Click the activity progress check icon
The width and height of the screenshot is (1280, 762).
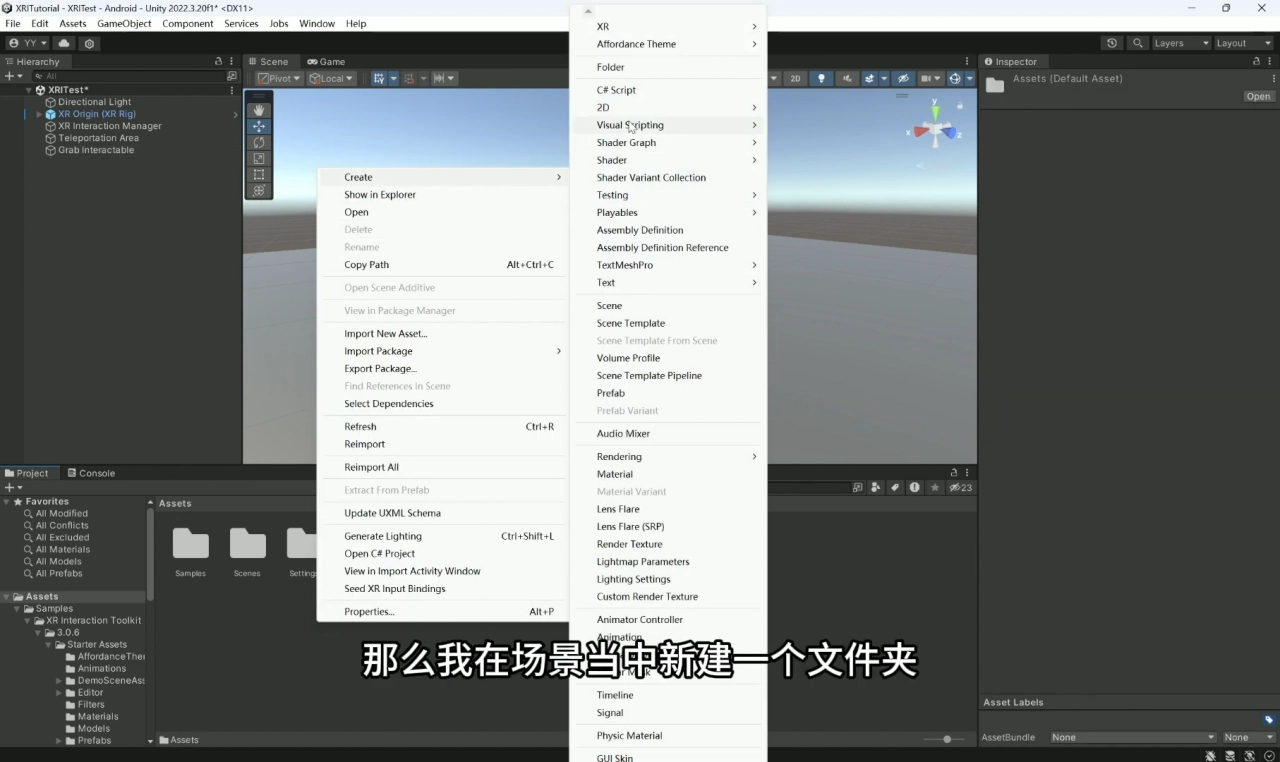pyautogui.click(x=1269, y=755)
